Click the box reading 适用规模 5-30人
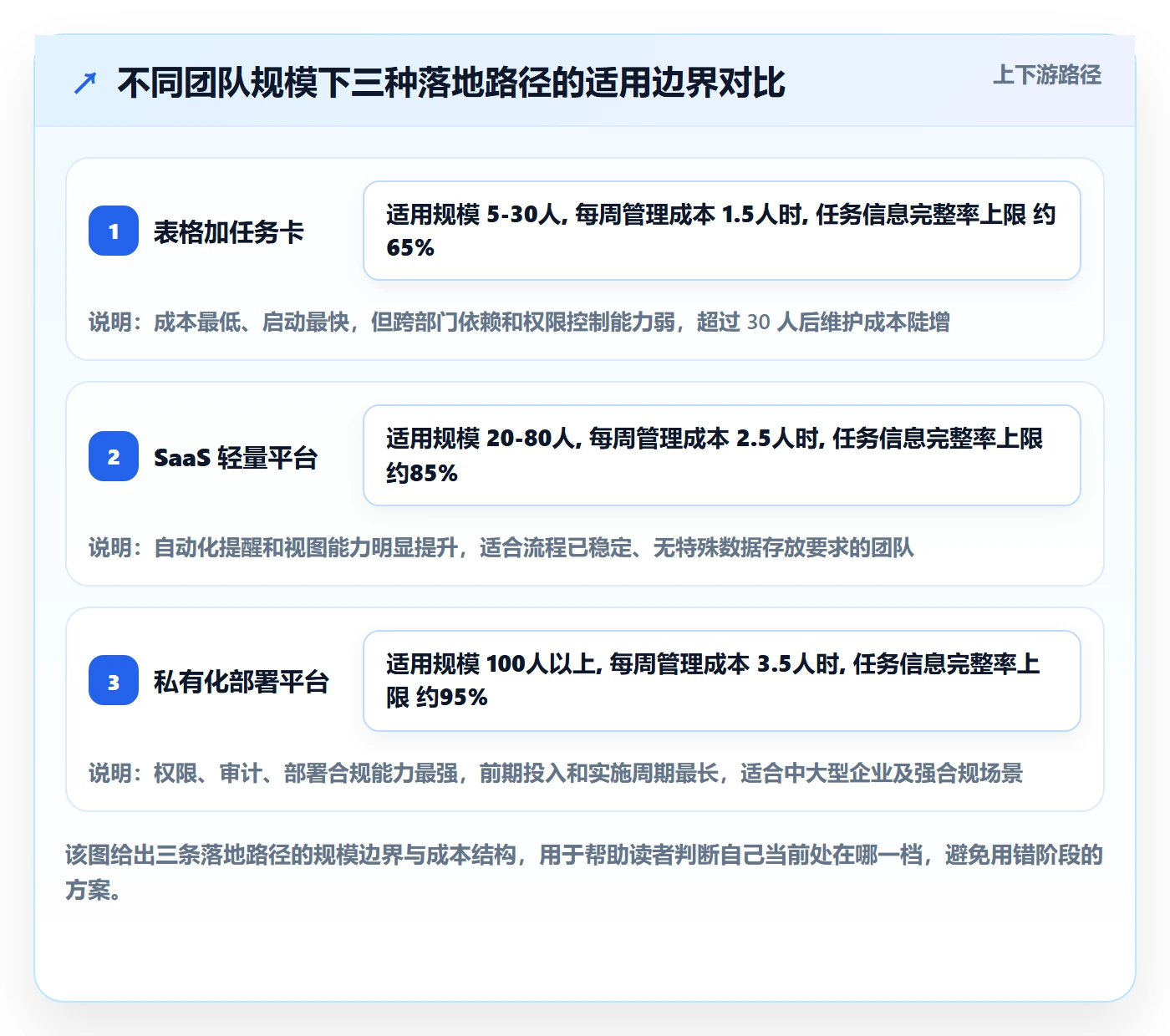The width and height of the screenshot is (1170, 1036). click(x=722, y=231)
